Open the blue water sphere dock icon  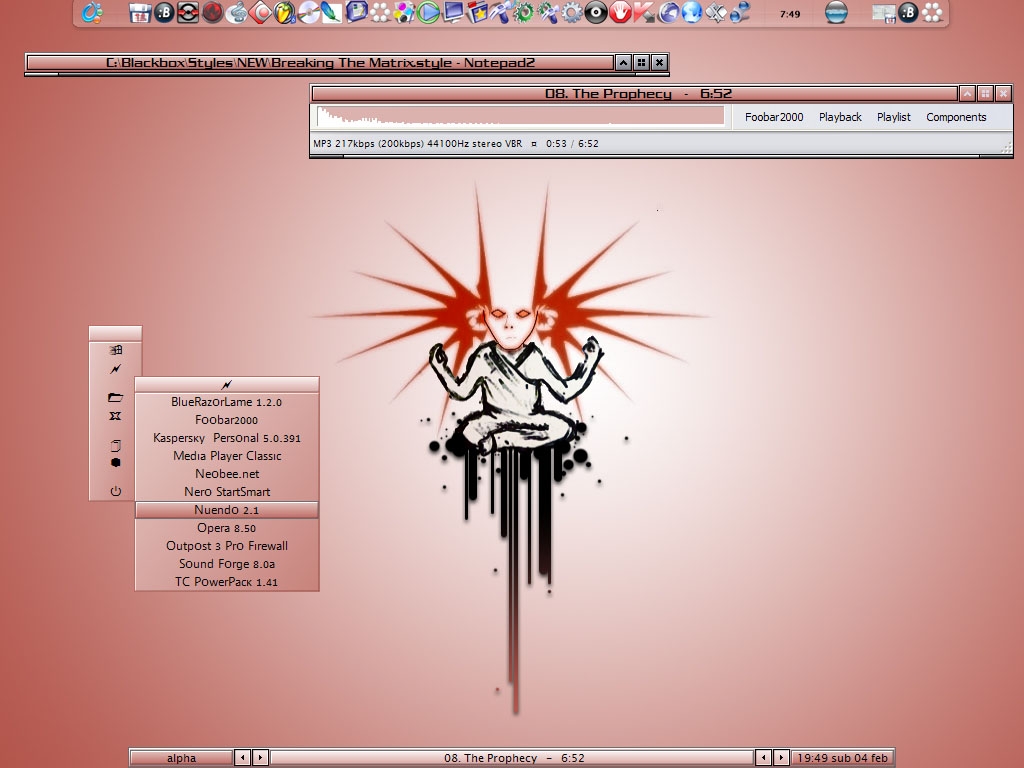click(837, 12)
